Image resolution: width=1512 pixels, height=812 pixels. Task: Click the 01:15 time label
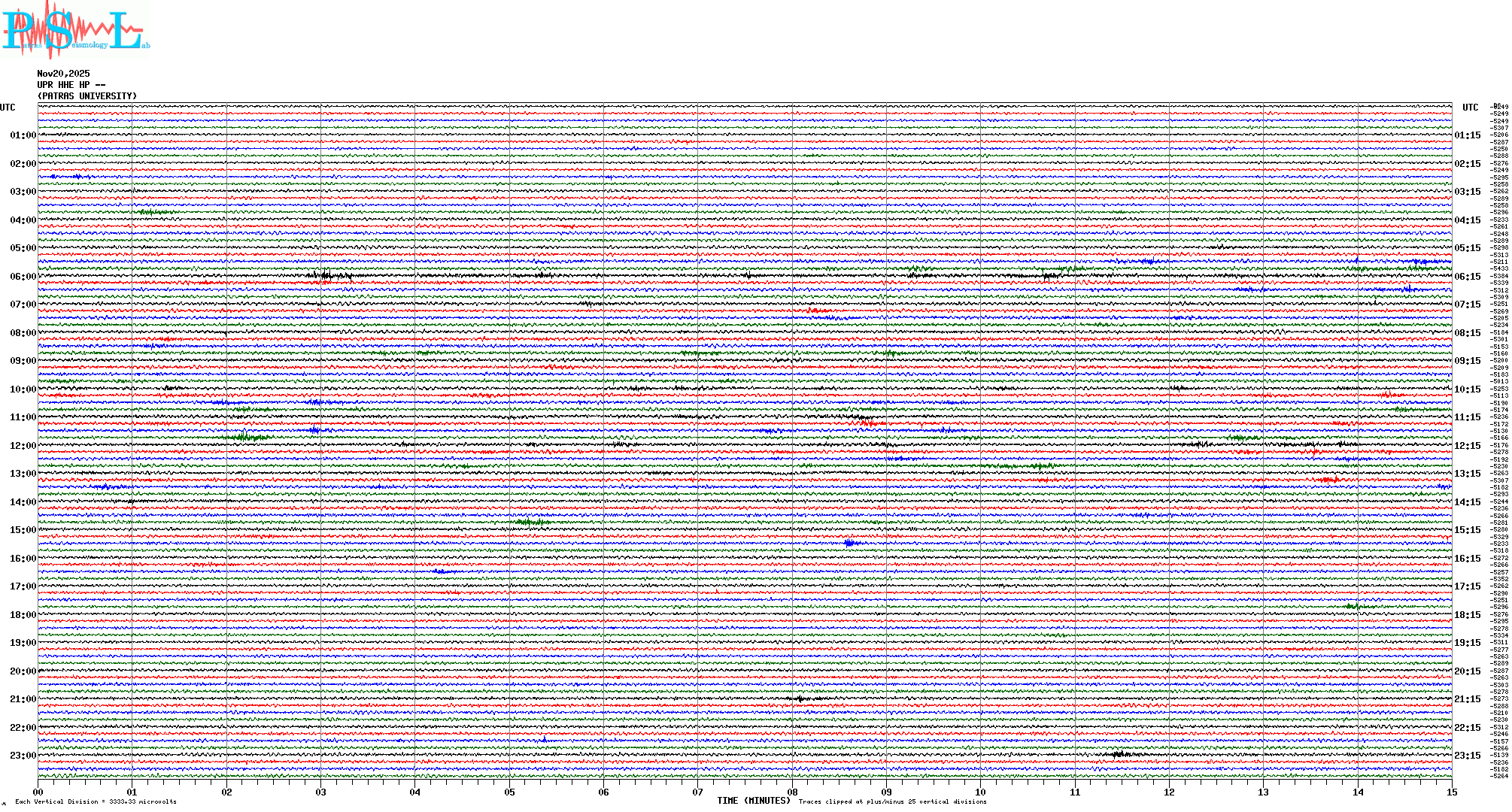[1467, 136]
